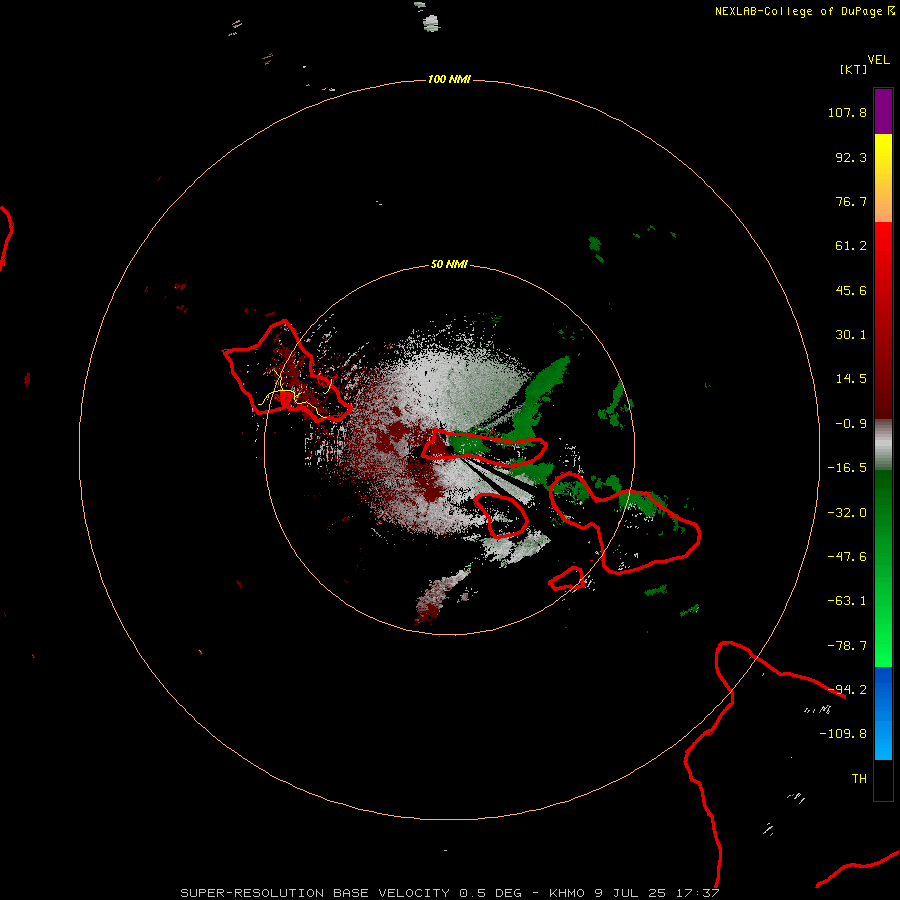
Task: Click the 50 NMI range ring label
Action: 449,264
